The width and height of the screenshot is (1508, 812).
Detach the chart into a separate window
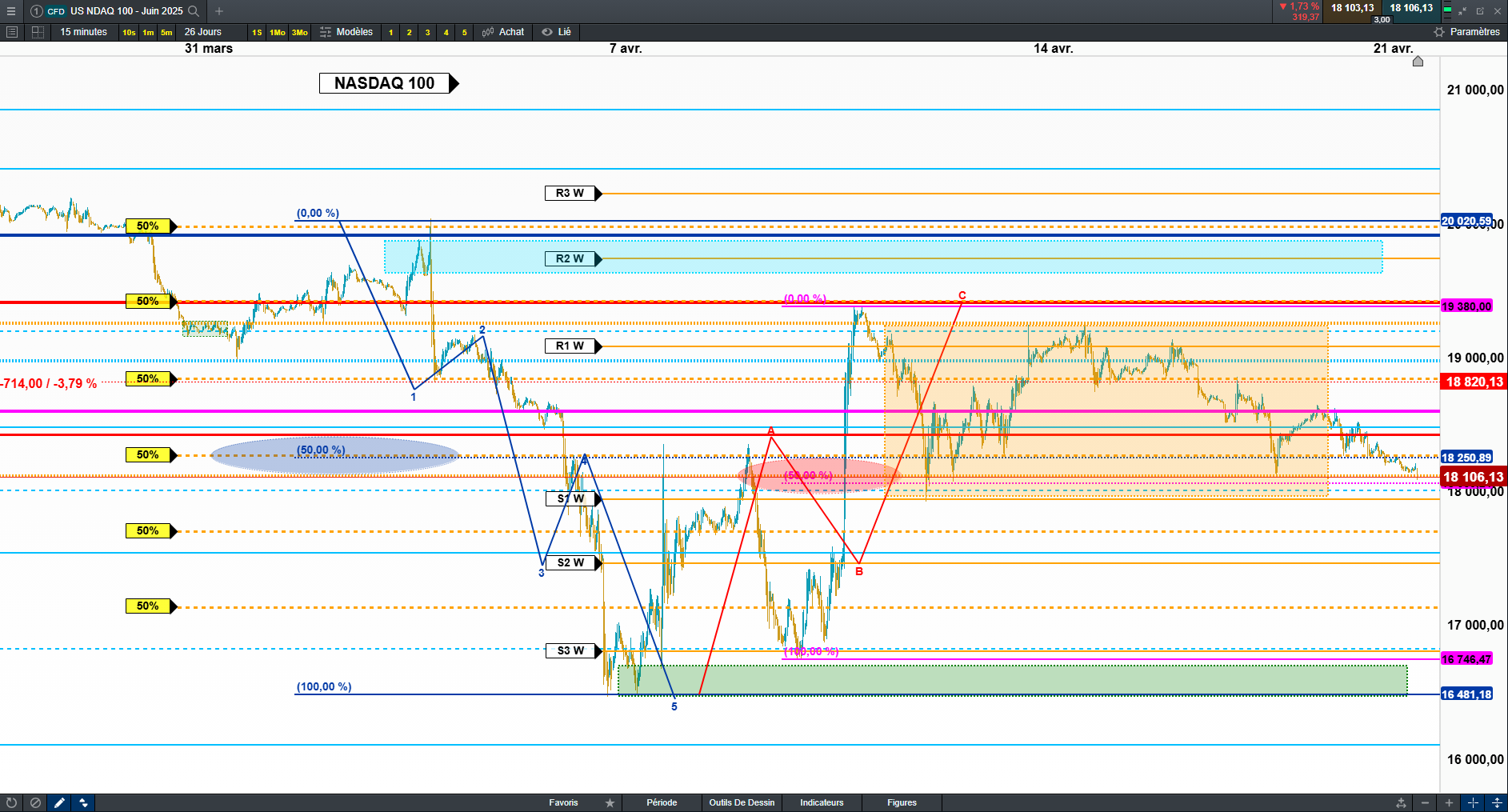tap(1480, 11)
